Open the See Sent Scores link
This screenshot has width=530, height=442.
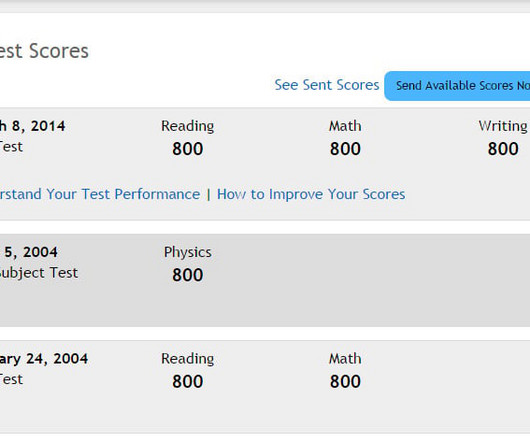click(x=327, y=85)
